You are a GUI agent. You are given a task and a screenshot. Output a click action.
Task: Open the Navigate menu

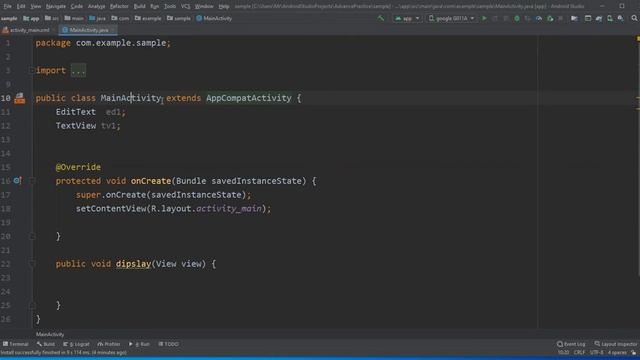pyautogui.click(x=56, y=6)
